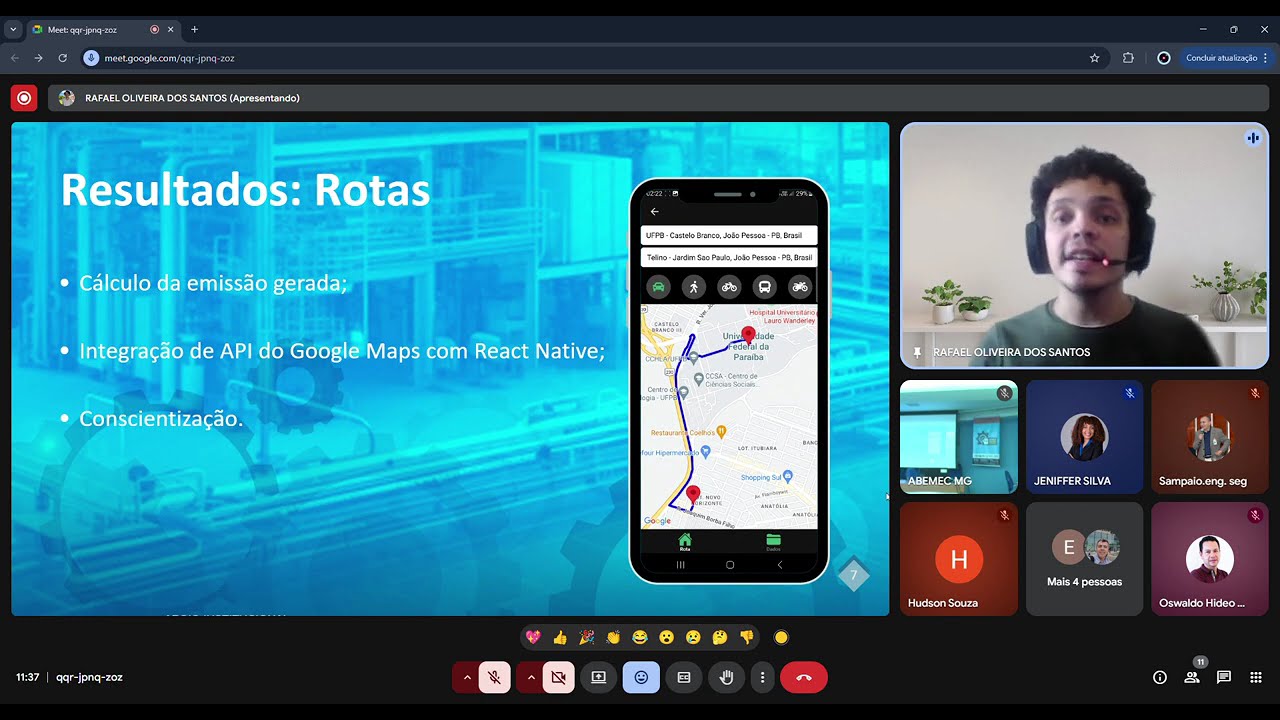The width and height of the screenshot is (1280, 720).
Task: Click the Present screen button
Action: click(x=598, y=677)
